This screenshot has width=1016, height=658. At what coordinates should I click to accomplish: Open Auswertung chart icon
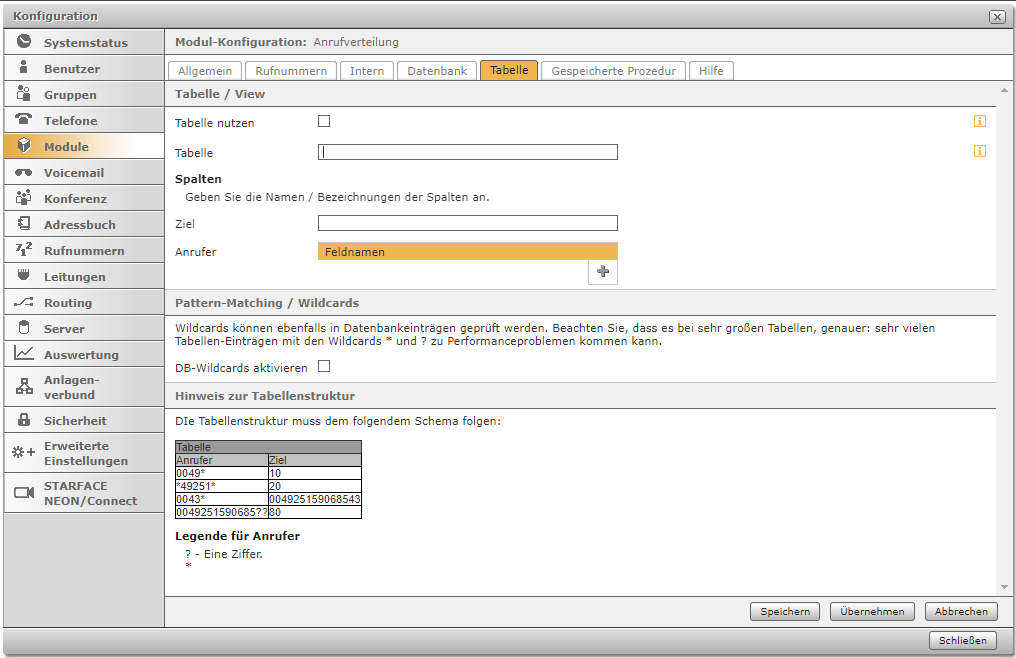pyautogui.click(x=24, y=354)
